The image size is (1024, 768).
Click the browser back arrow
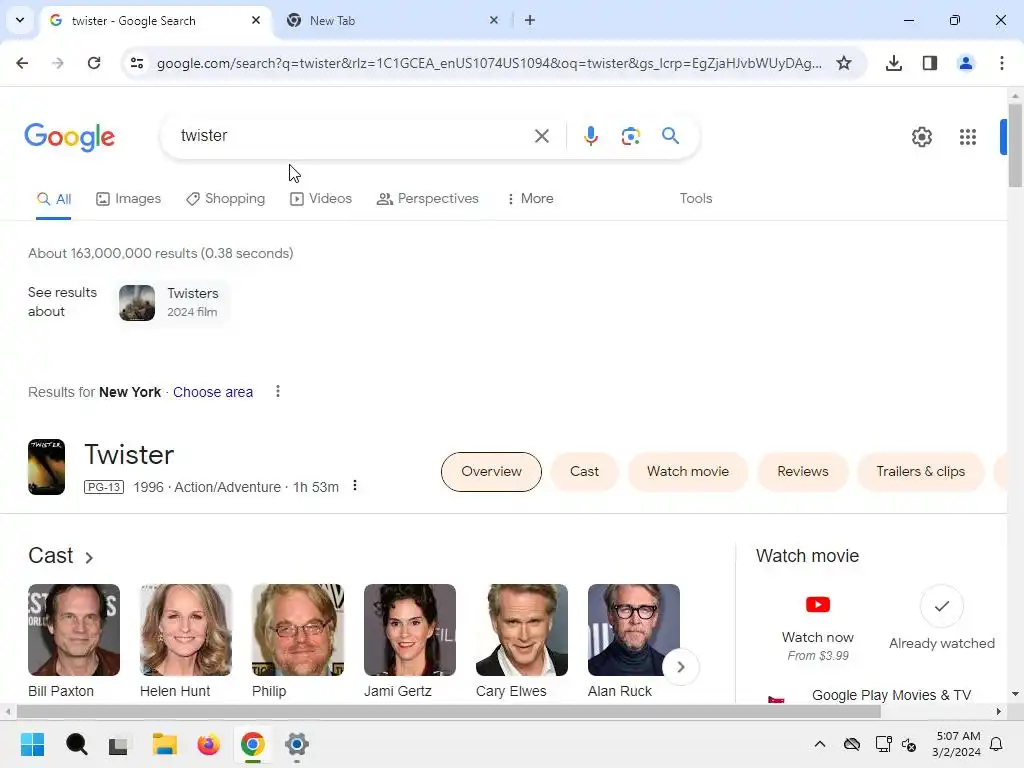pos(22,63)
